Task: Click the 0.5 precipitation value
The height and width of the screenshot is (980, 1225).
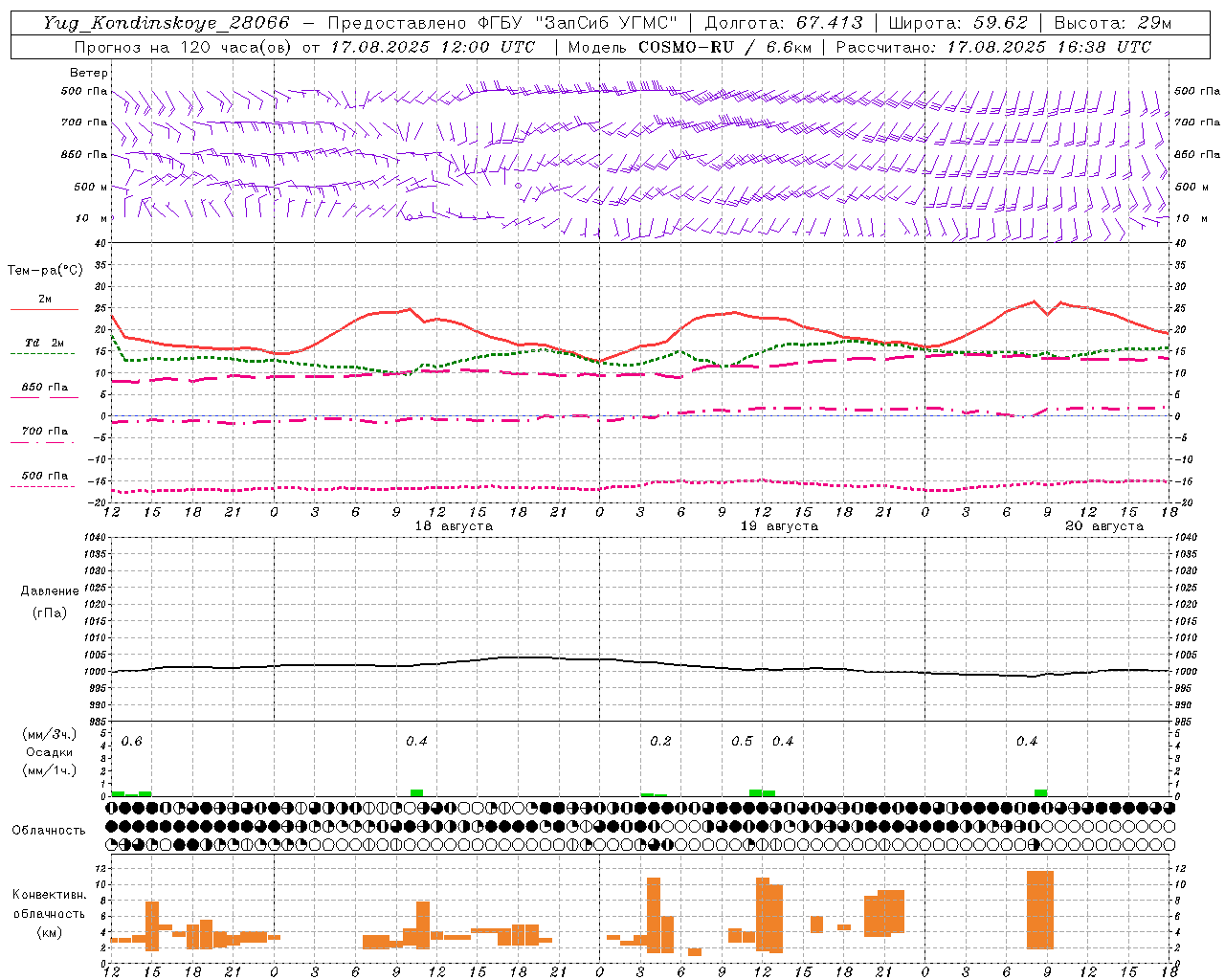Action: (742, 742)
